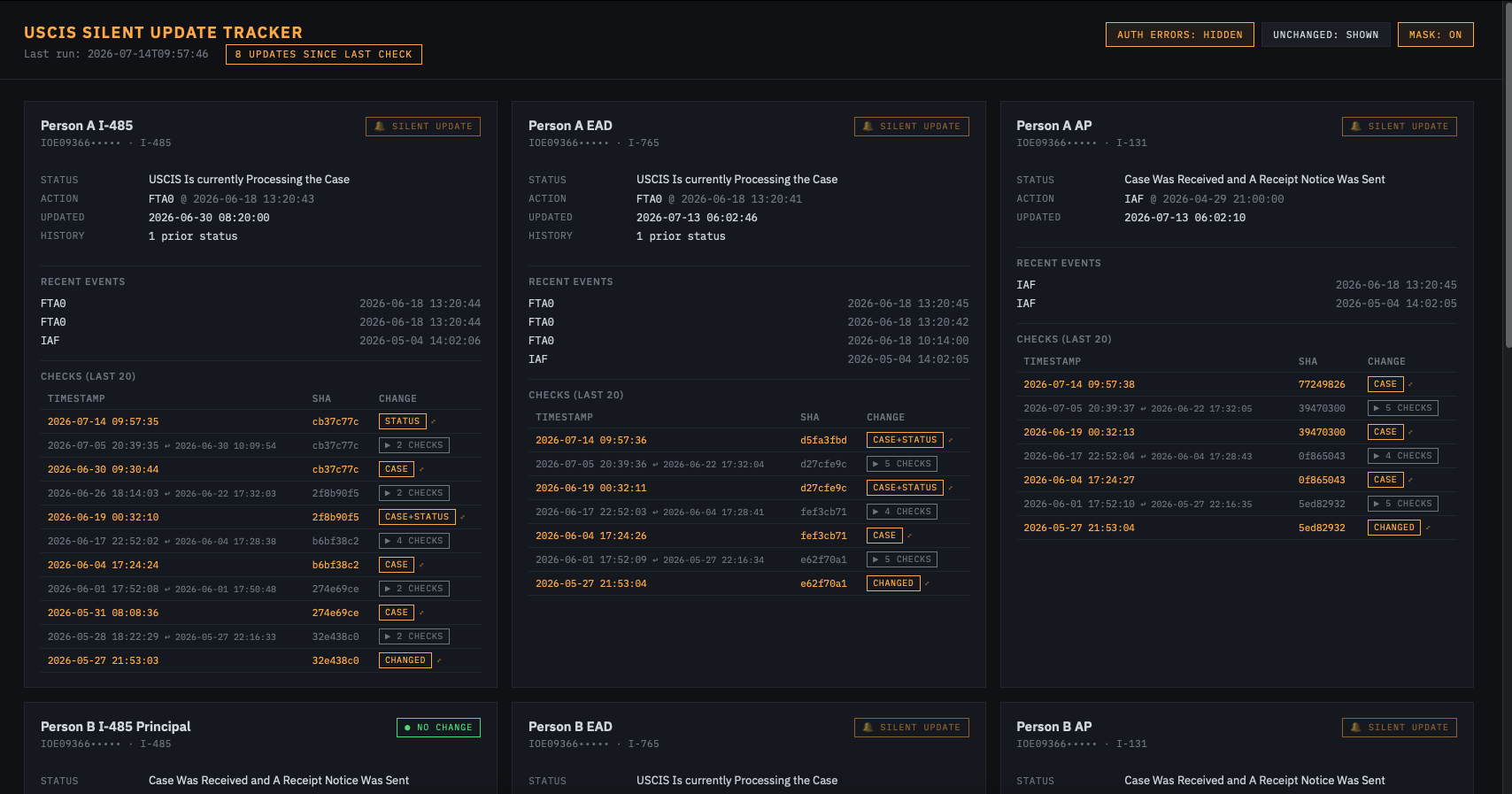
Task: Click the bell SILENT UPDATE badge on Person A I-485
Action: [423, 127]
